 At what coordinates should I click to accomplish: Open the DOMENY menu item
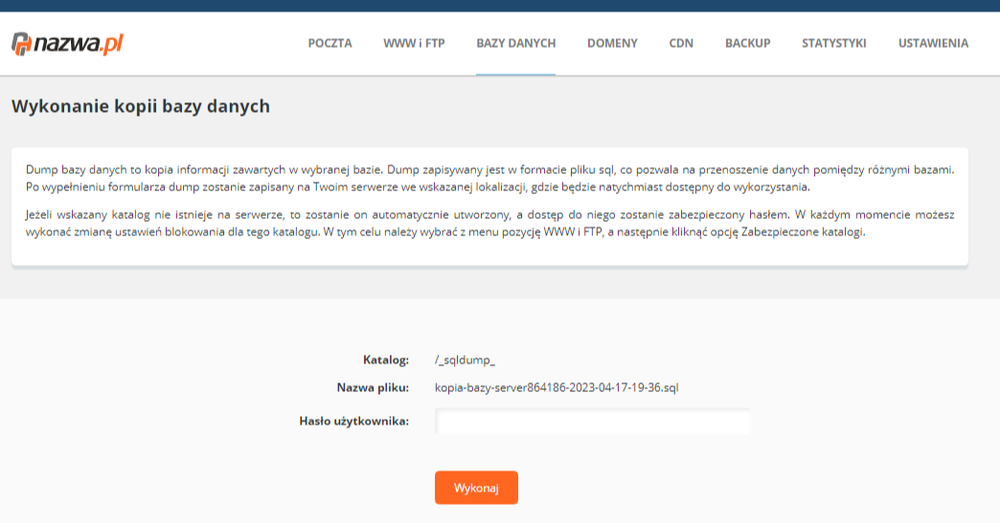(x=612, y=43)
